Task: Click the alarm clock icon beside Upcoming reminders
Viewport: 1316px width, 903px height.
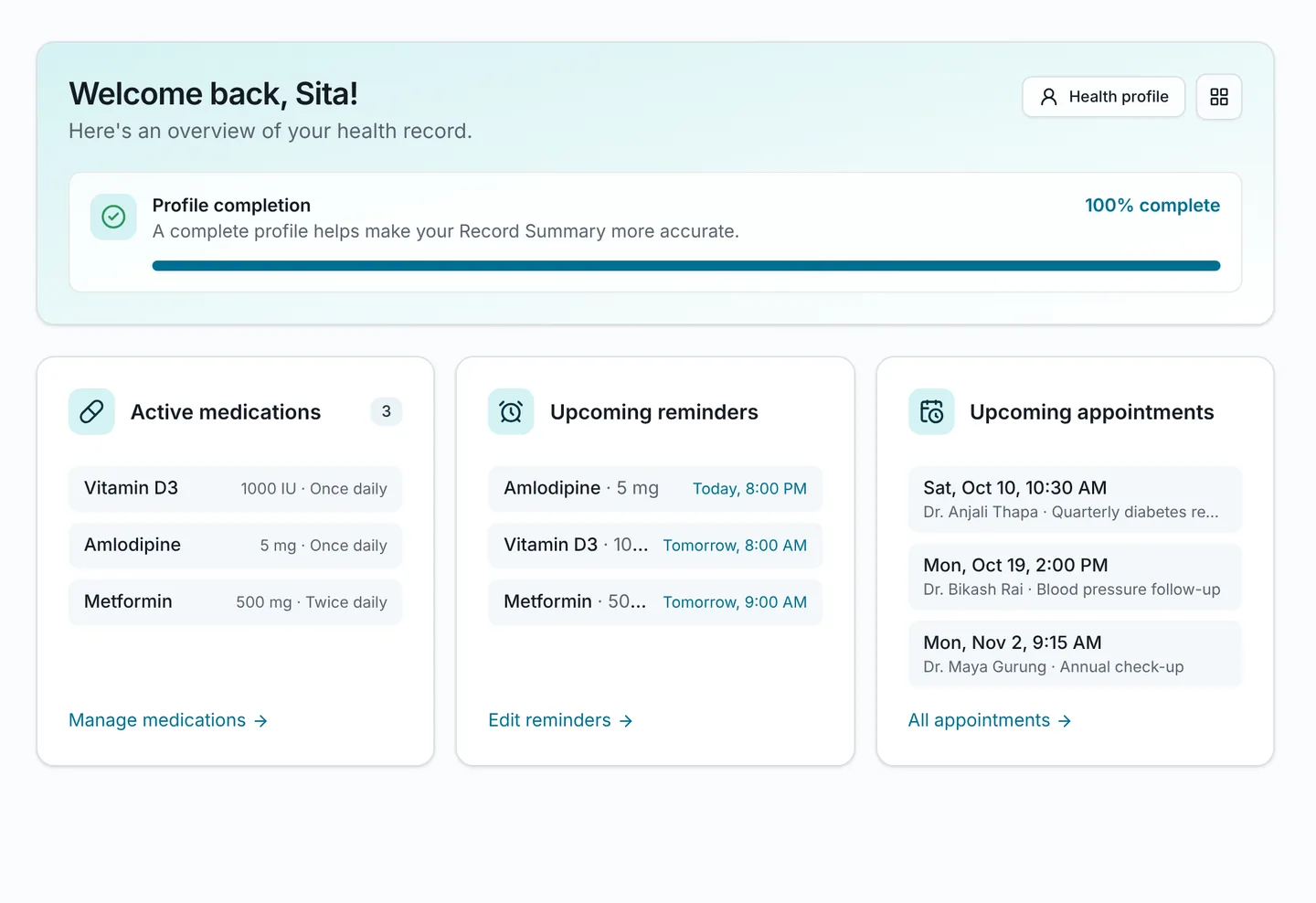Action: pyautogui.click(x=511, y=412)
